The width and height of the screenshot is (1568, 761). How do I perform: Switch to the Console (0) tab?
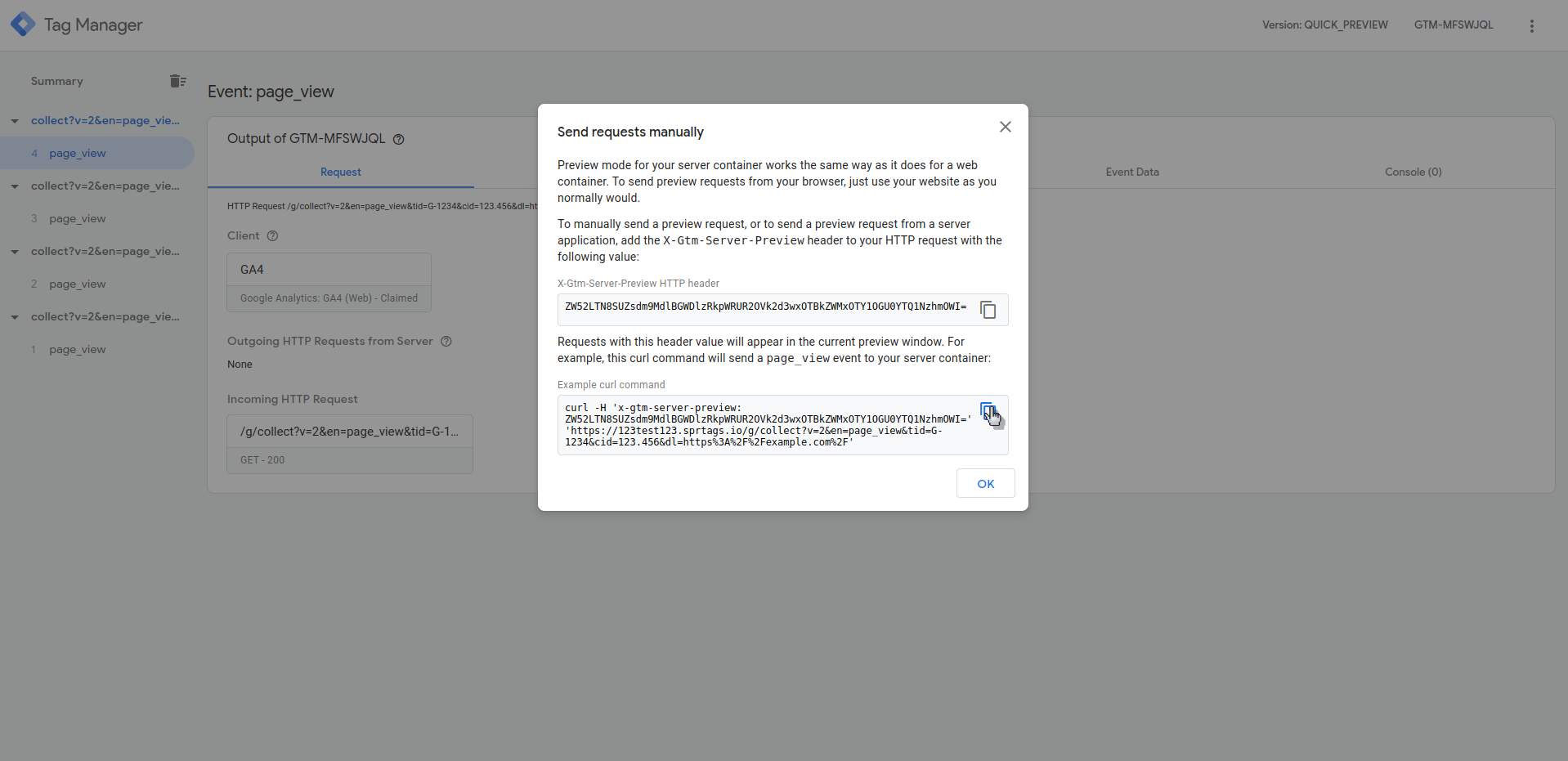[1412, 172]
